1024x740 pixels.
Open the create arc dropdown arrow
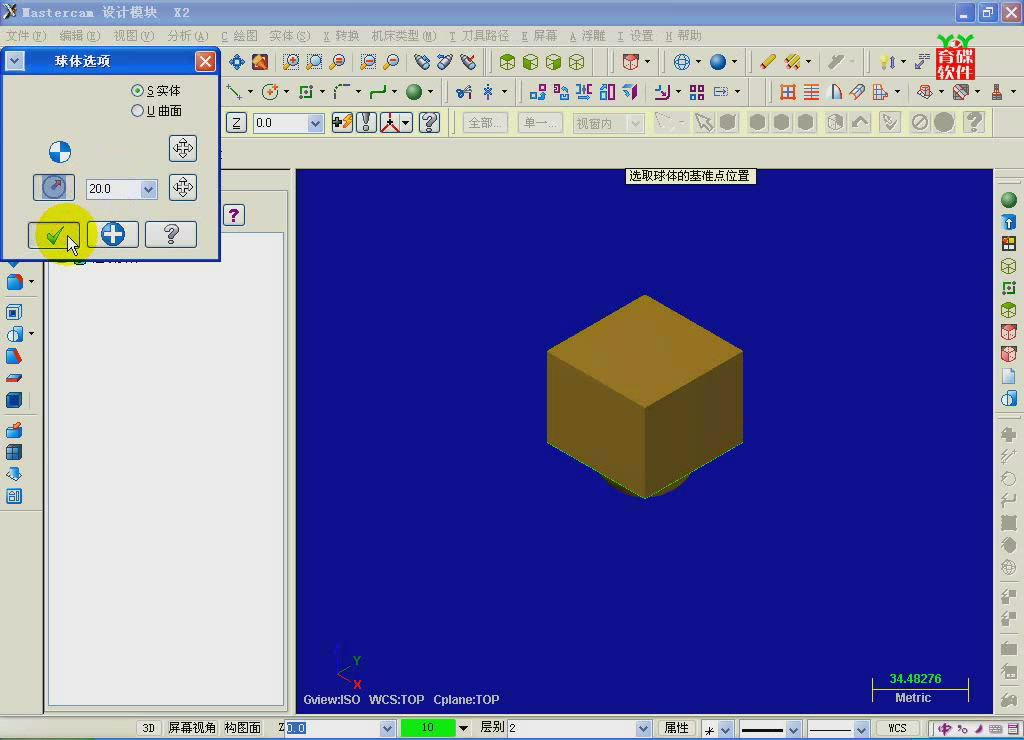click(286, 92)
